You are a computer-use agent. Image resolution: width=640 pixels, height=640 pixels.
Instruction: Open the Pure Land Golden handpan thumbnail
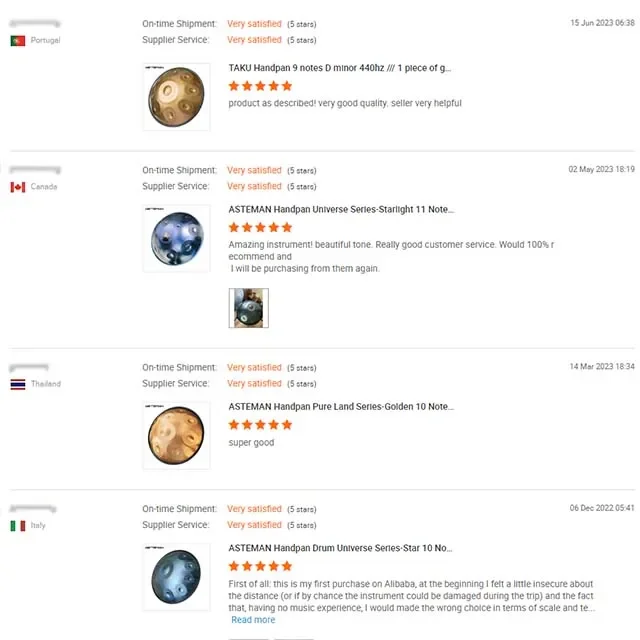point(176,435)
